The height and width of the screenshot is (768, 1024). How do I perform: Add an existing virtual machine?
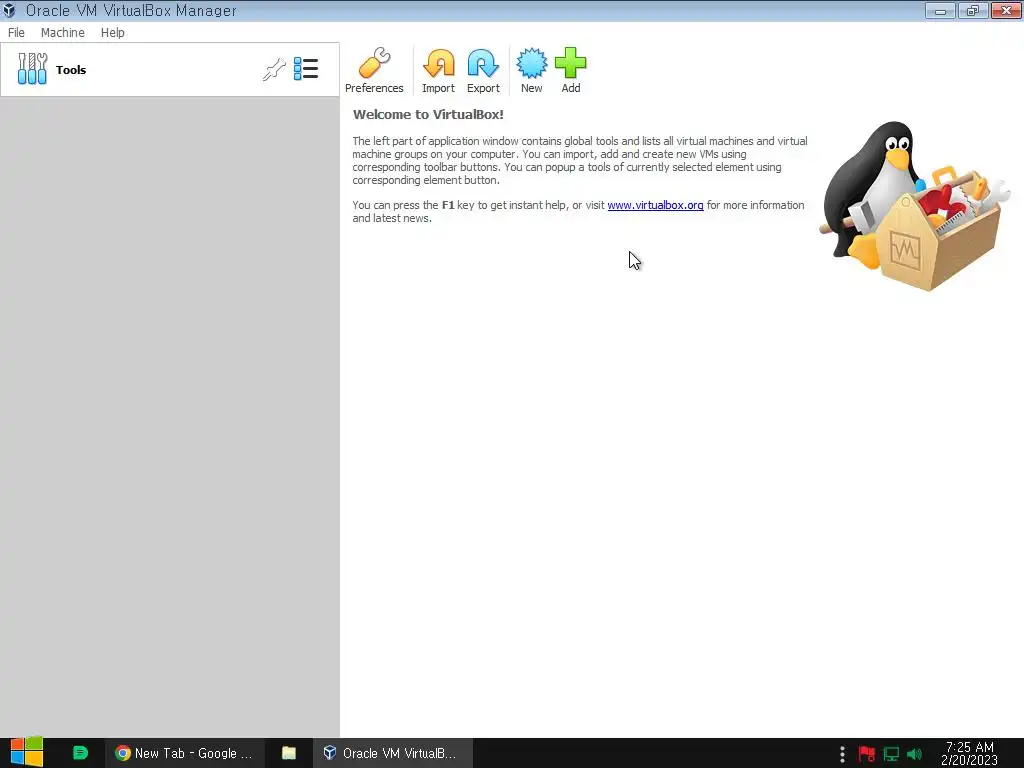click(x=571, y=71)
